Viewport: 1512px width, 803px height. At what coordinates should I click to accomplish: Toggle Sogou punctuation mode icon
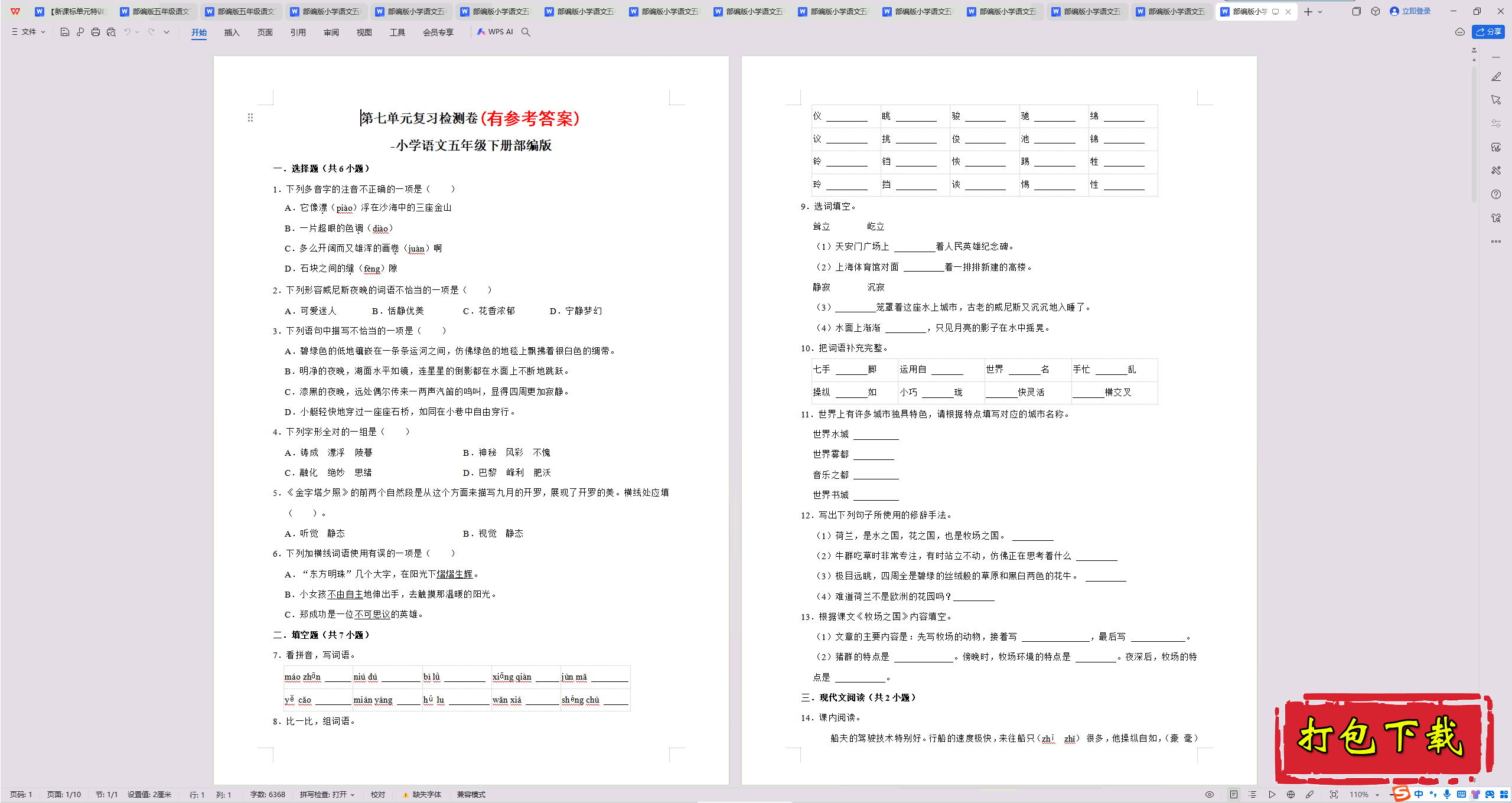tap(1433, 795)
